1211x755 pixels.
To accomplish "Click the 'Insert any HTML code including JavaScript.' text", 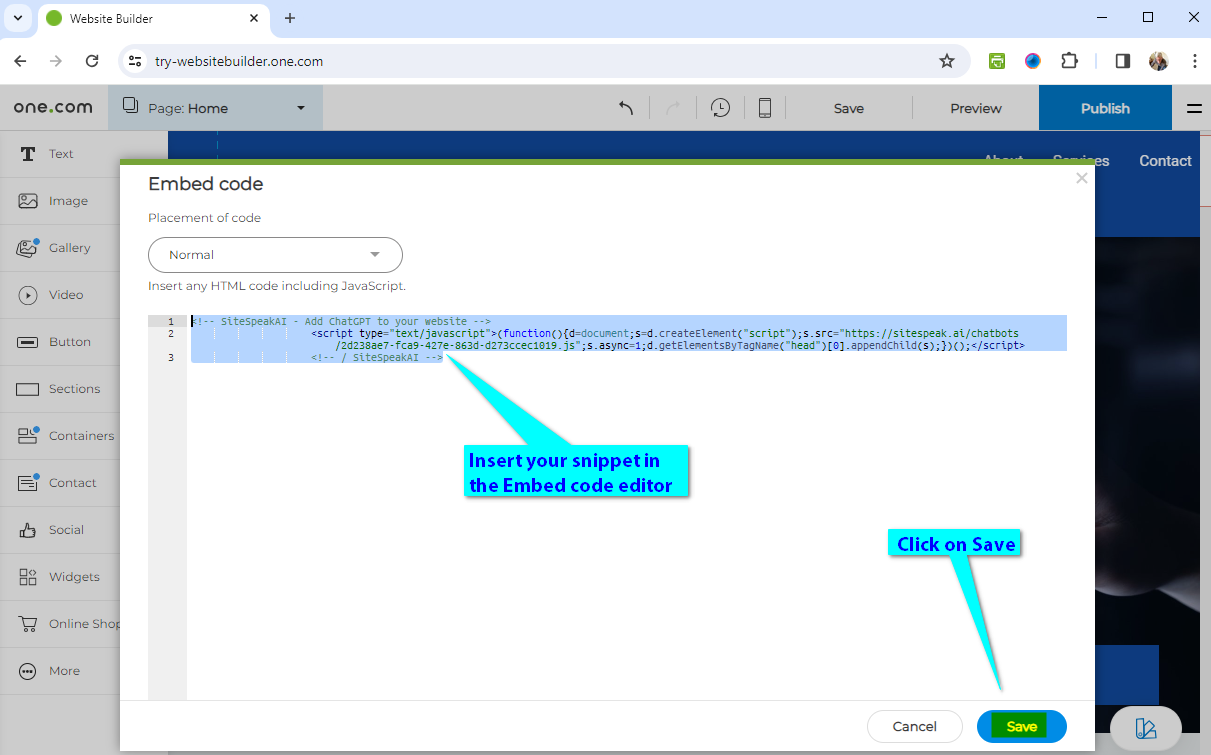I will 277,286.
